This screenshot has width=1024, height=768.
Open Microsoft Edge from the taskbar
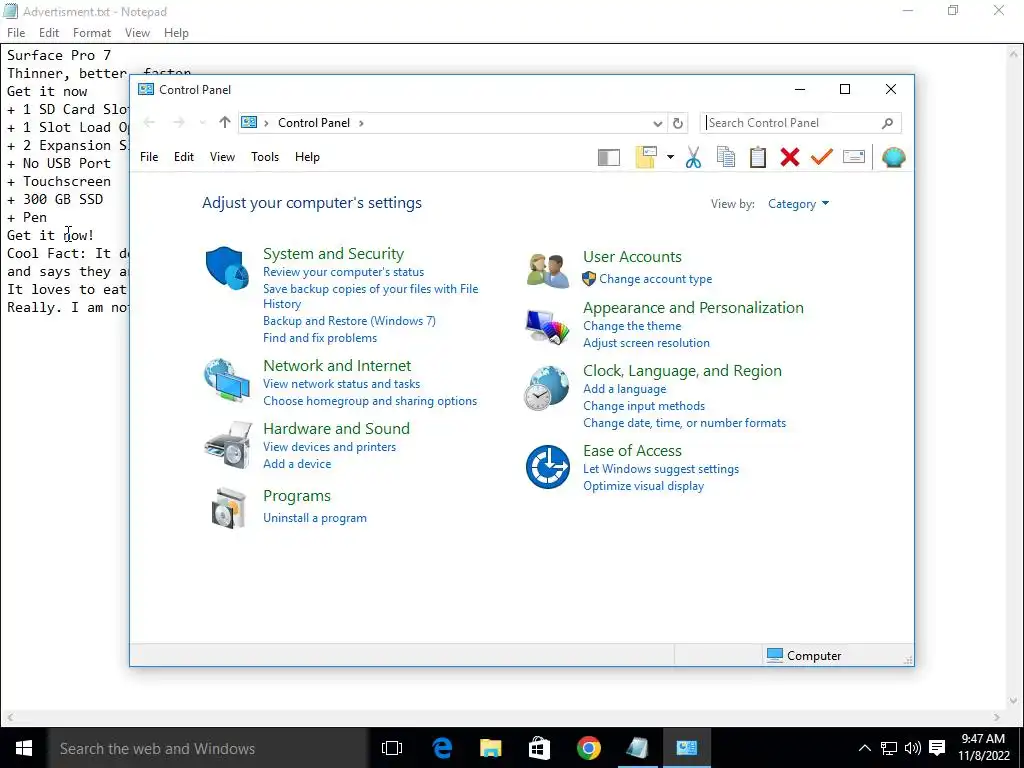pos(441,748)
